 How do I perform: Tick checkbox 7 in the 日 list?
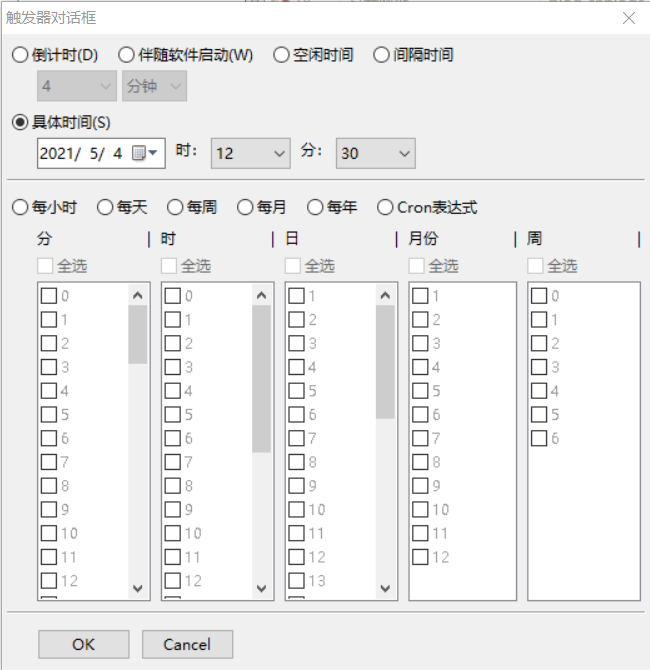(297, 438)
